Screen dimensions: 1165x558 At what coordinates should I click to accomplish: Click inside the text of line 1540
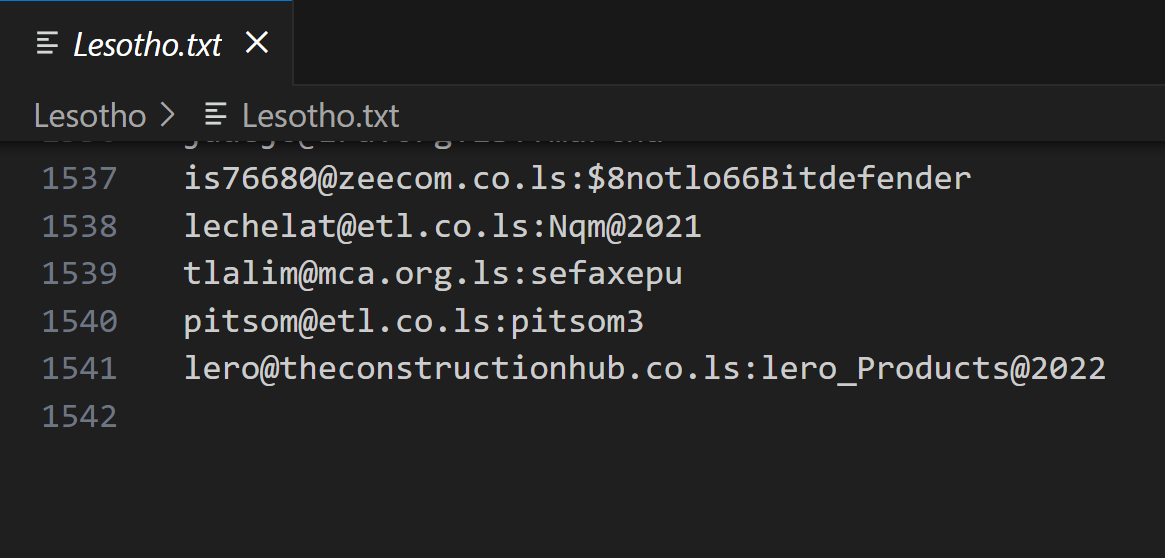(x=413, y=321)
